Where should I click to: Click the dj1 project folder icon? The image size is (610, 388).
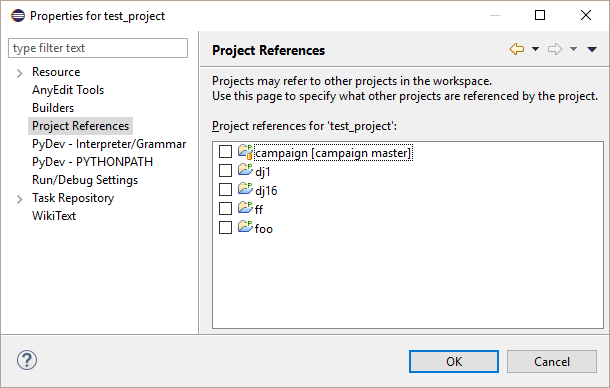pos(245,170)
